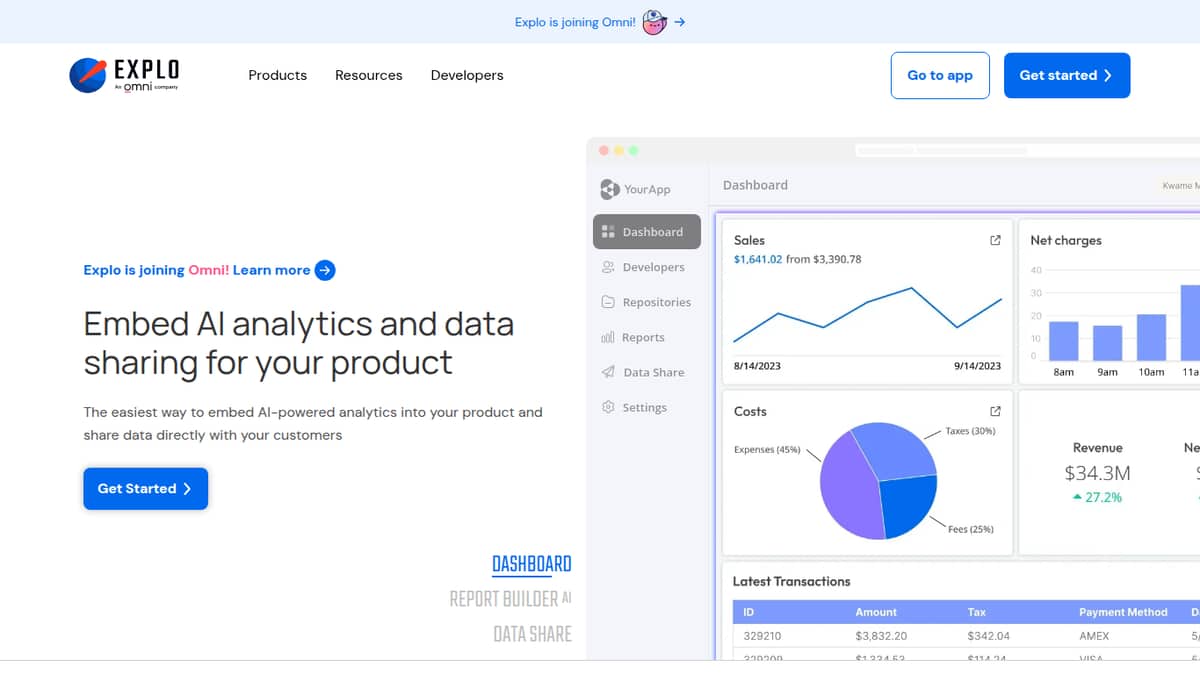Select the DATA SHARE tab

(x=533, y=634)
